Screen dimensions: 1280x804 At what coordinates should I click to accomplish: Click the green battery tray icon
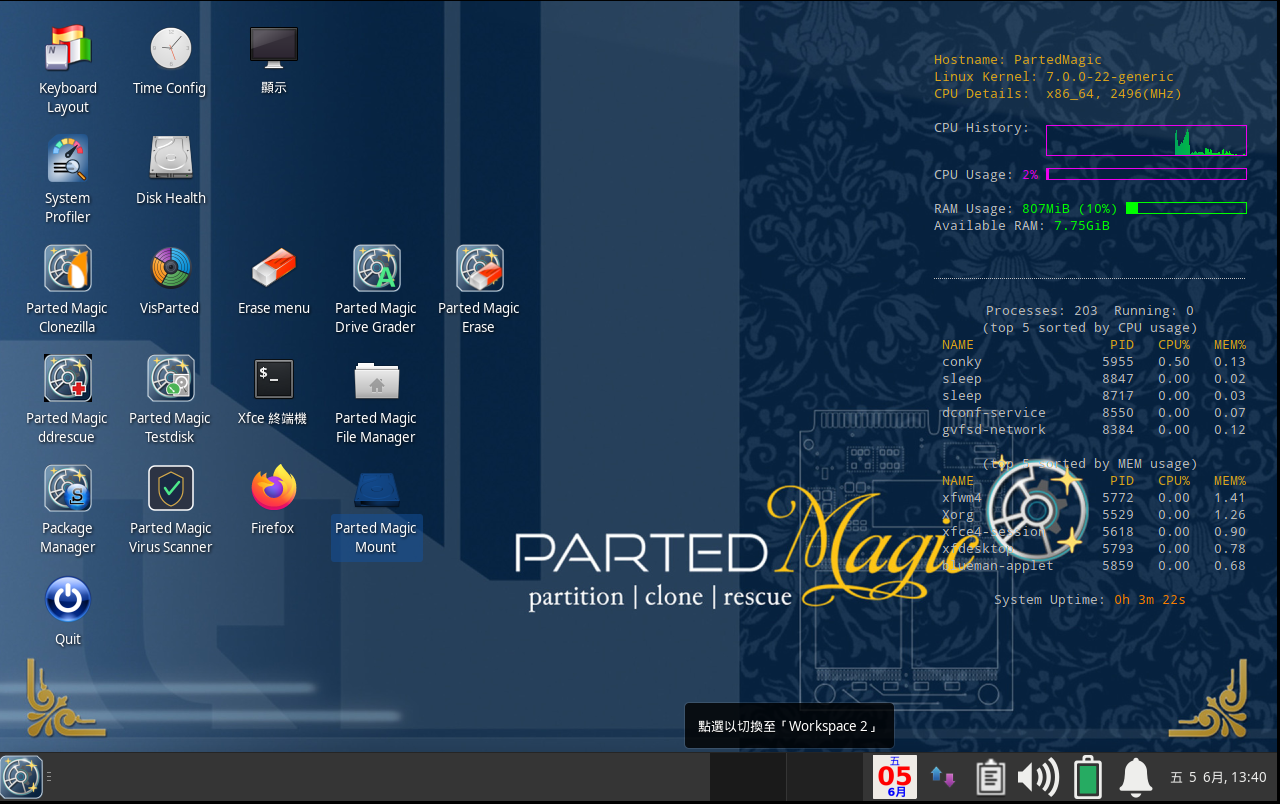pos(1087,777)
